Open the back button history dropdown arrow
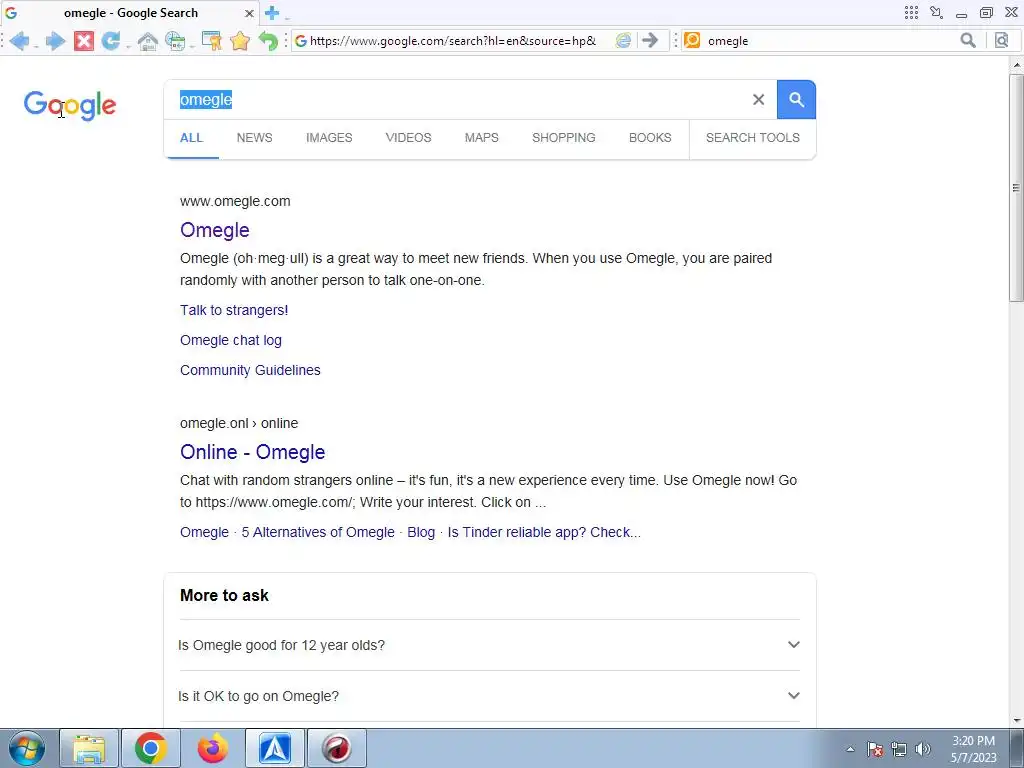The width and height of the screenshot is (1024, 768). pyautogui.click(x=35, y=46)
